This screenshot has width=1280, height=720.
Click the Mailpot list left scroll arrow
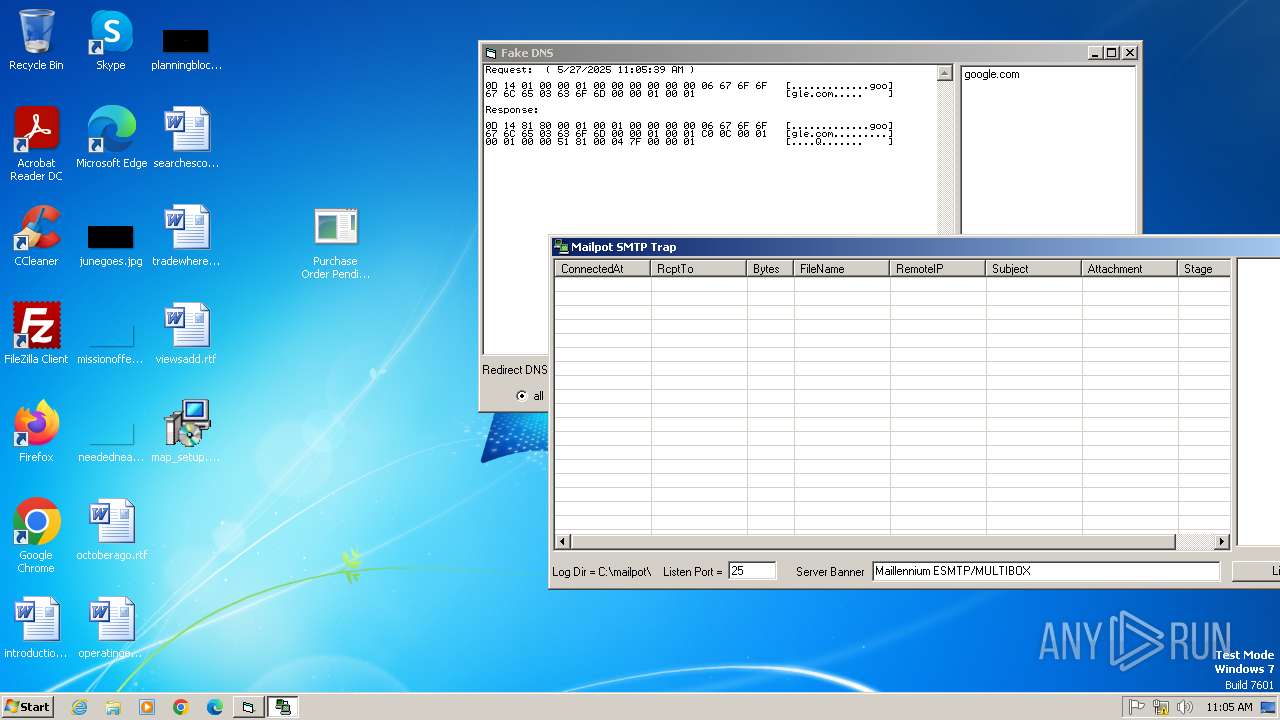[x=563, y=542]
